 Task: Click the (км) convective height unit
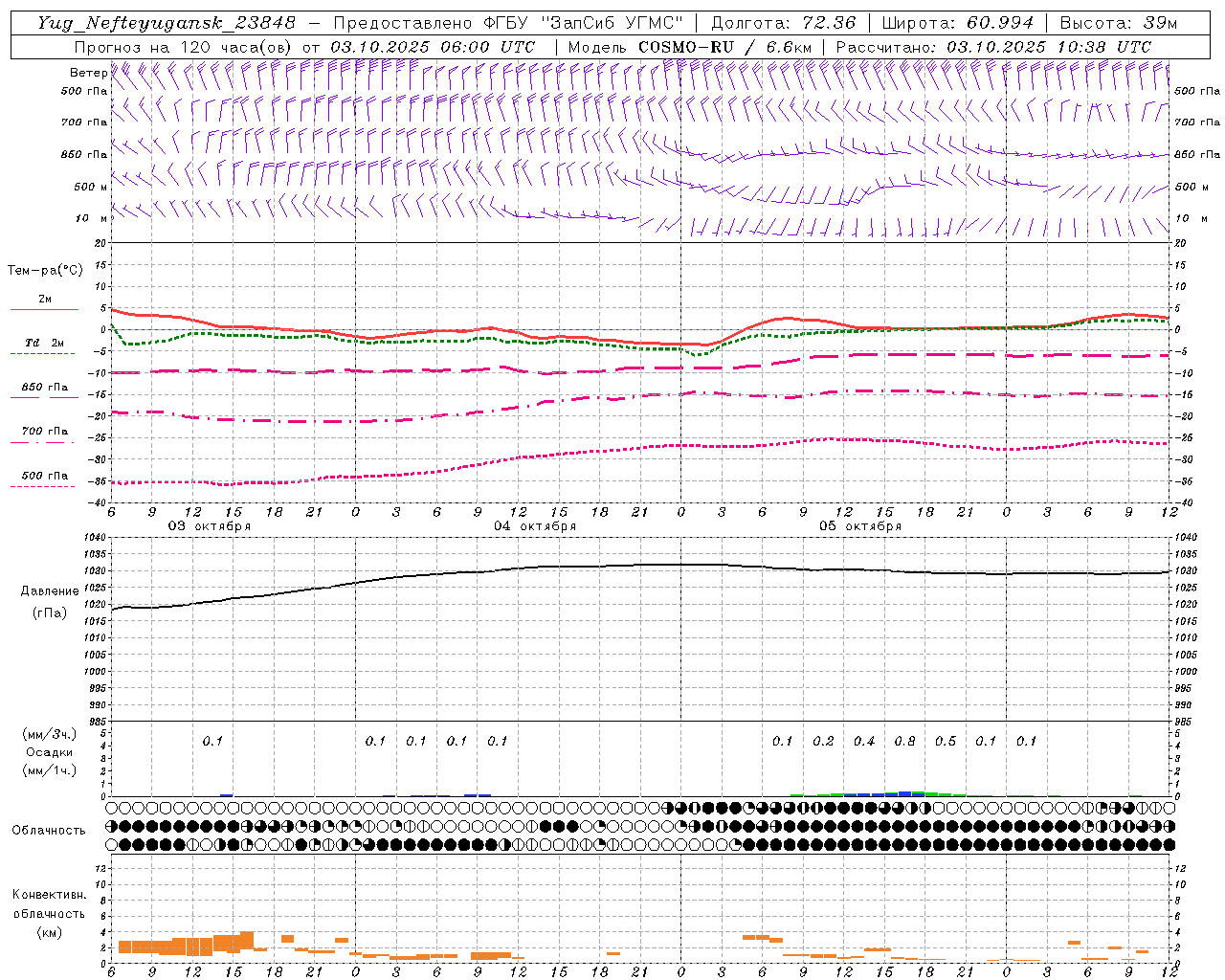(x=49, y=932)
